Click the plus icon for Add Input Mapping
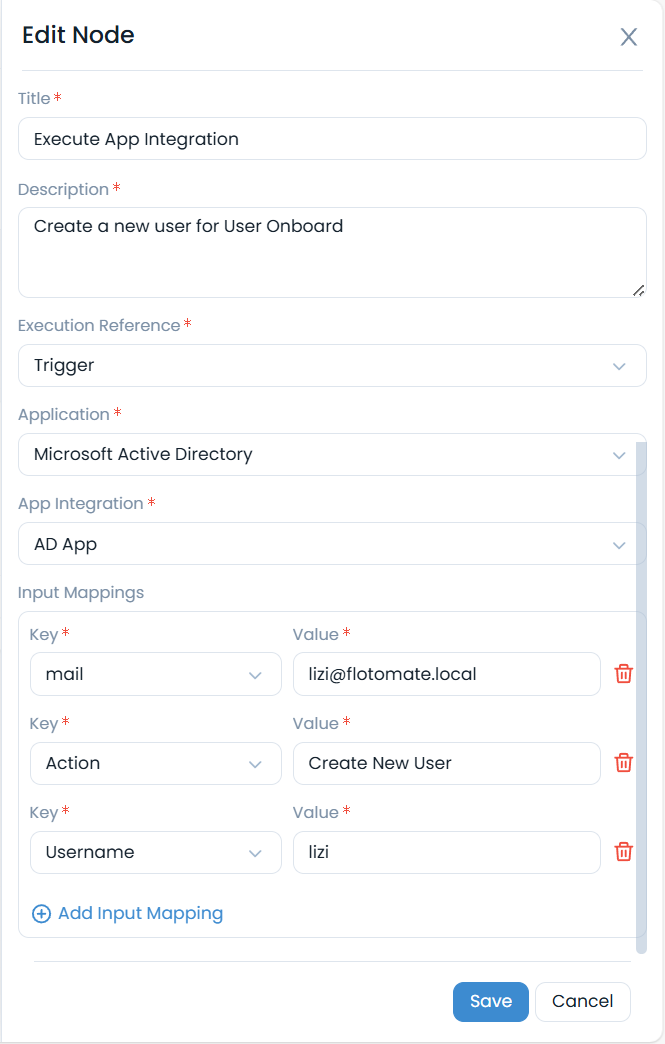The image size is (665, 1044). point(41,914)
